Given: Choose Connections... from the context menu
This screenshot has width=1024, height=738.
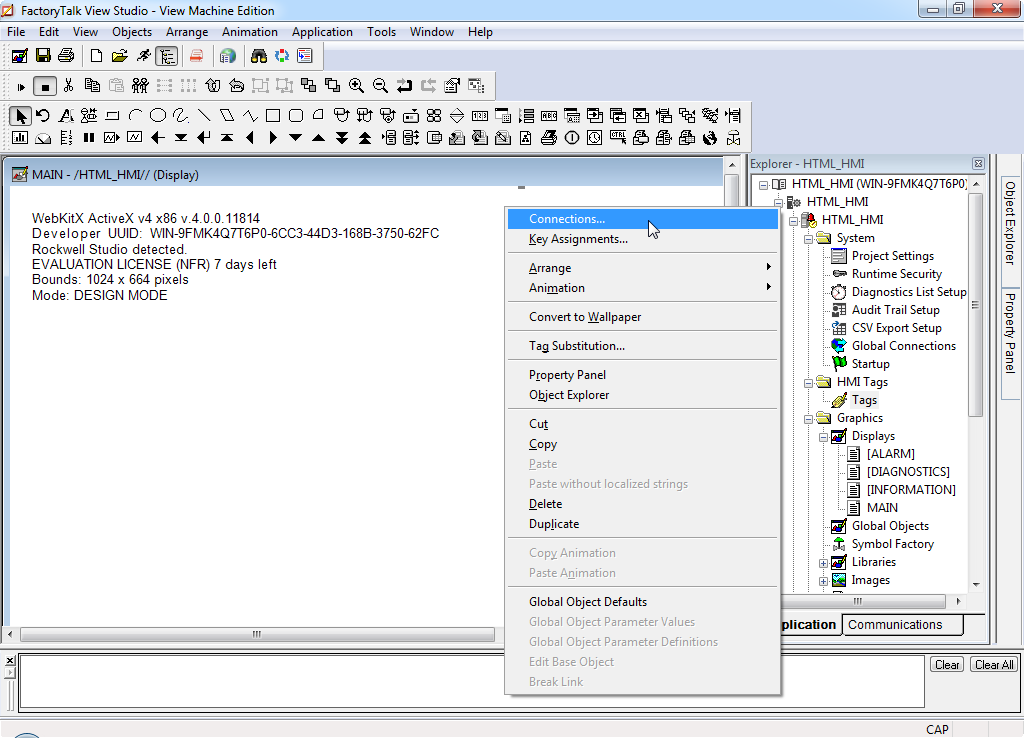Looking at the screenshot, I should pyautogui.click(x=643, y=219).
